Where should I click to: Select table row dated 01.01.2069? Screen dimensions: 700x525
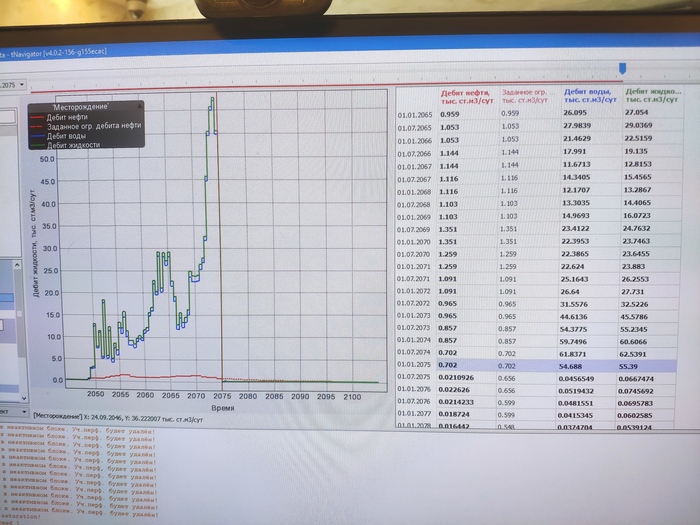pyautogui.click(x=539, y=217)
